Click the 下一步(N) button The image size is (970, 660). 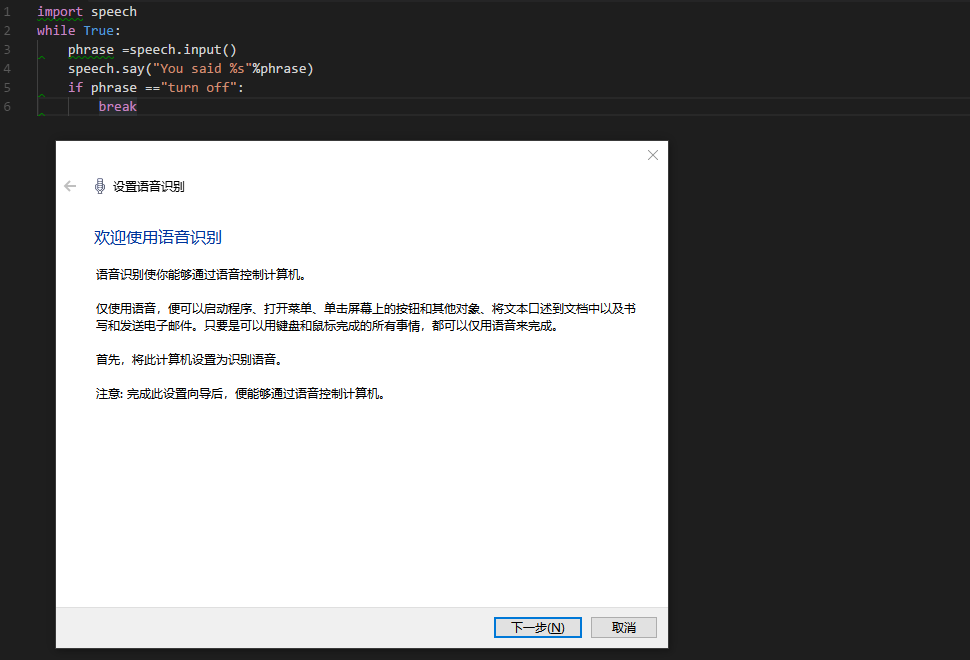[538, 627]
